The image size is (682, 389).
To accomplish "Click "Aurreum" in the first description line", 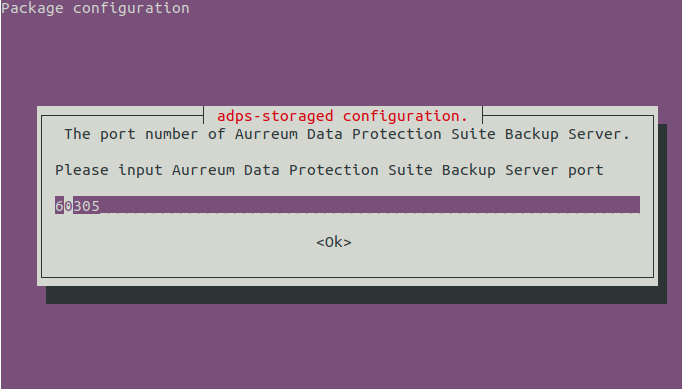I will point(266,134).
